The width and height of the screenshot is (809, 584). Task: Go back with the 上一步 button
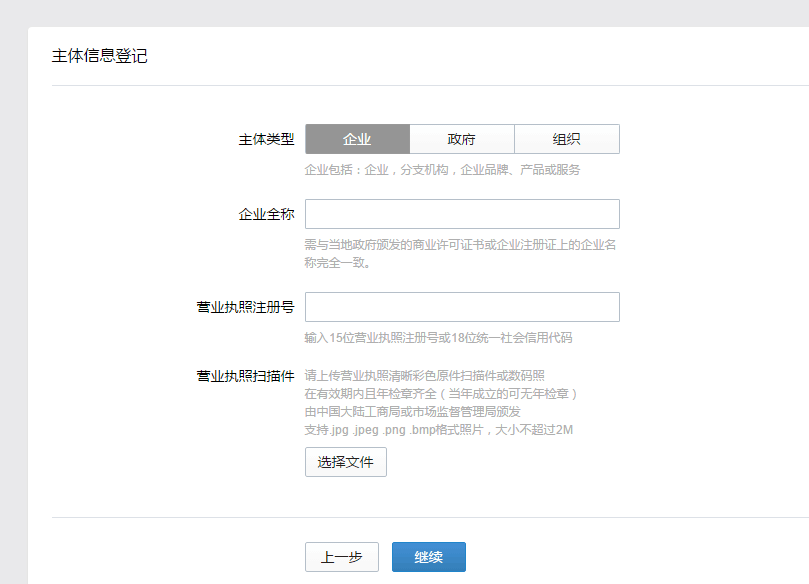point(341,557)
